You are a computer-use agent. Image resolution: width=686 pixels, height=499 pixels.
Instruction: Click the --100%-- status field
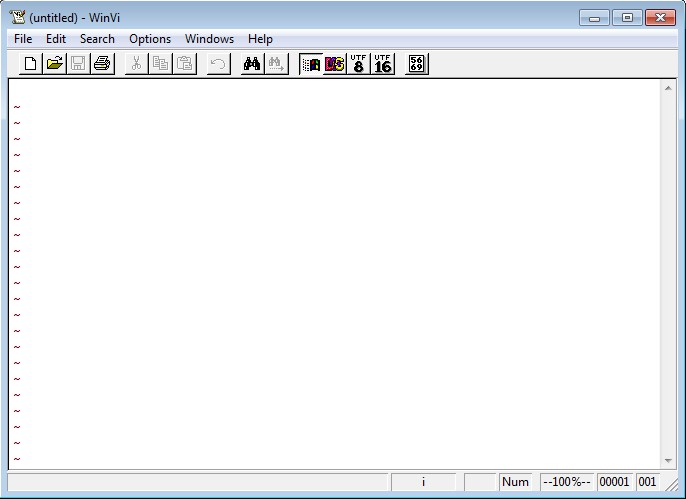pyautogui.click(x=567, y=482)
